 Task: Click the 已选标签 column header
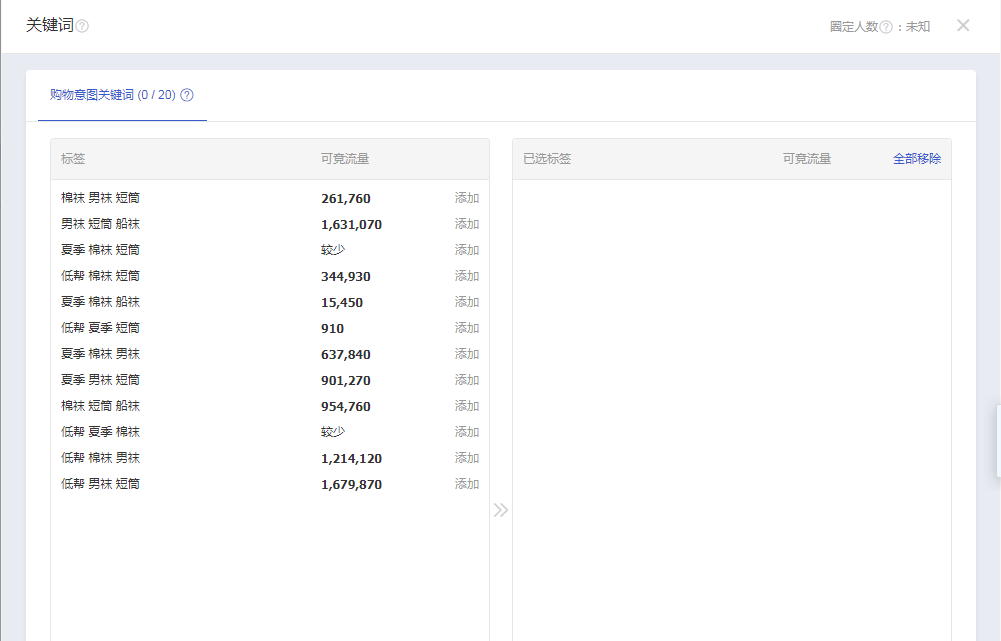[547, 159]
